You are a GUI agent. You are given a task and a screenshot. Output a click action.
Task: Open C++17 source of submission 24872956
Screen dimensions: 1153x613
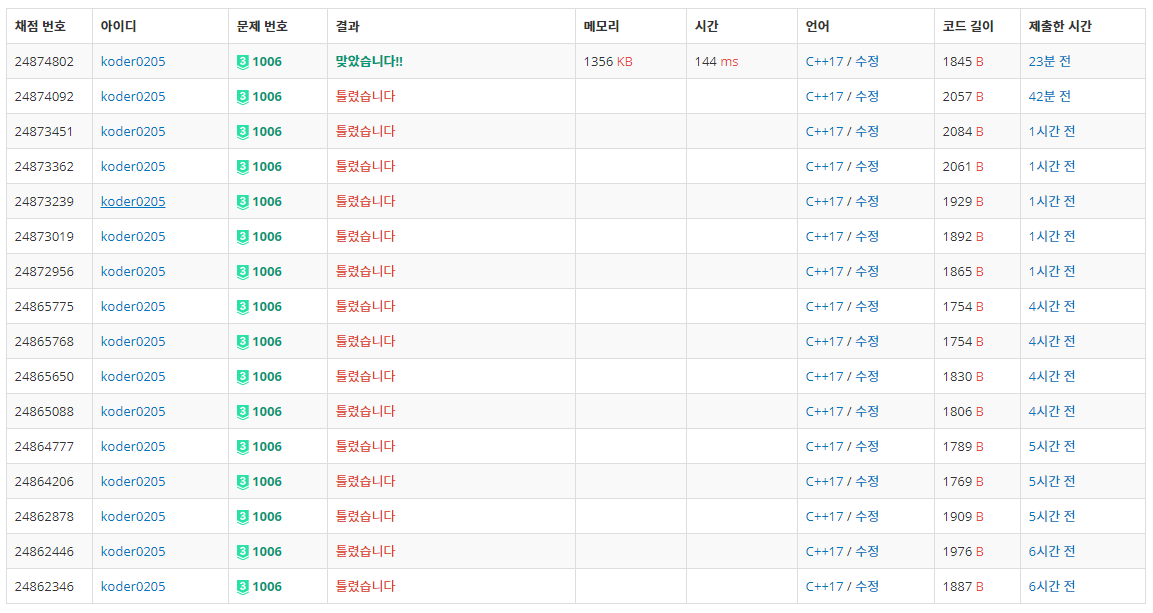click(824, 271)
